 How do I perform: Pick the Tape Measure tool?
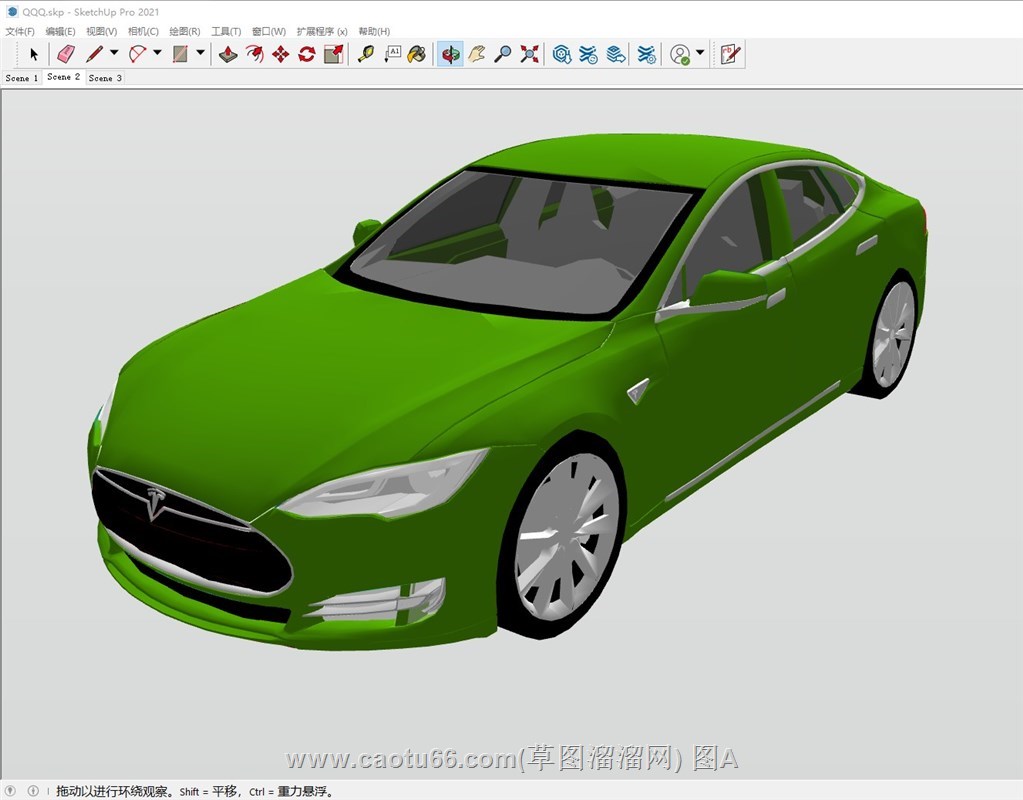365,54
